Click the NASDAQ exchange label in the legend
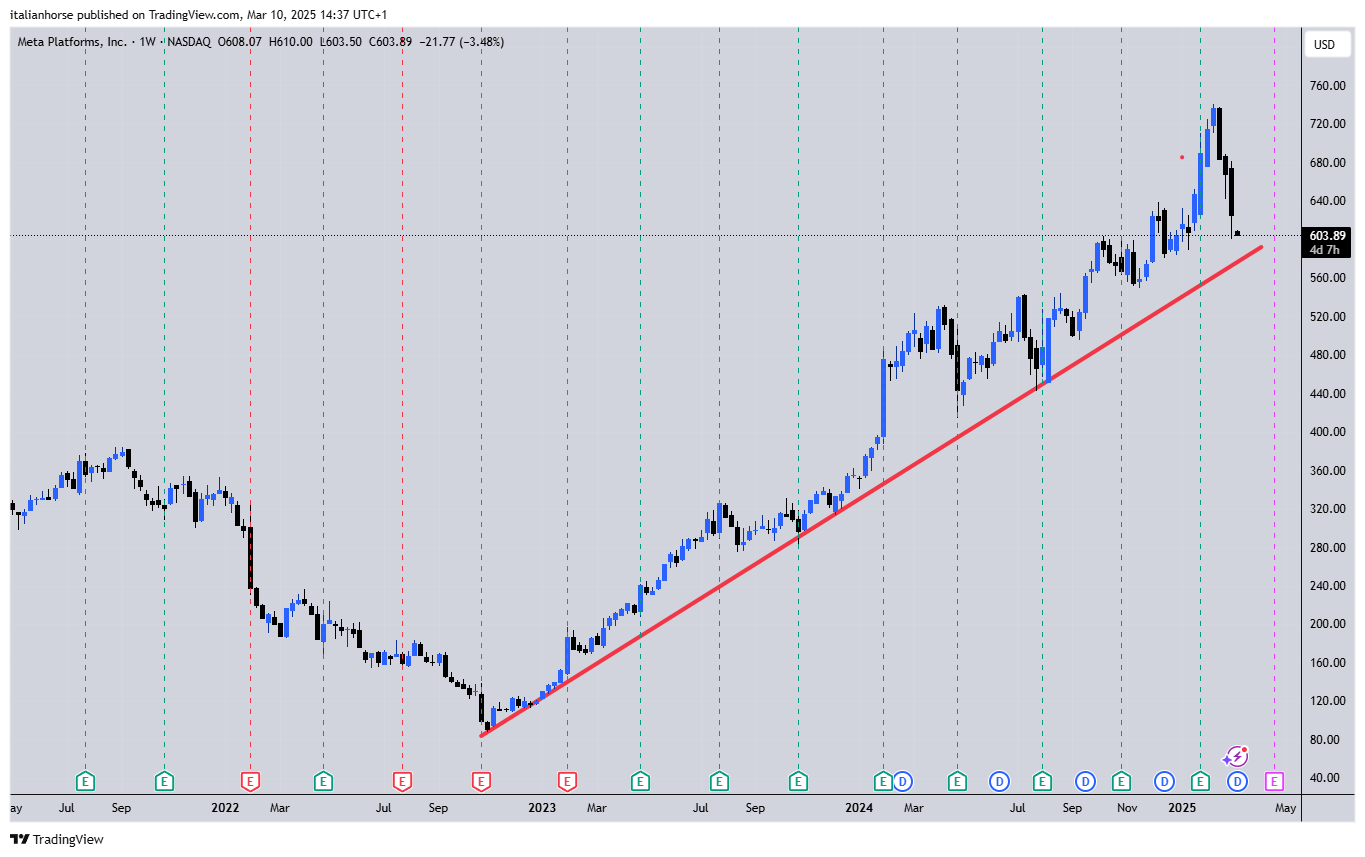This screenshot has height=857, width=1365. [191, 42]
